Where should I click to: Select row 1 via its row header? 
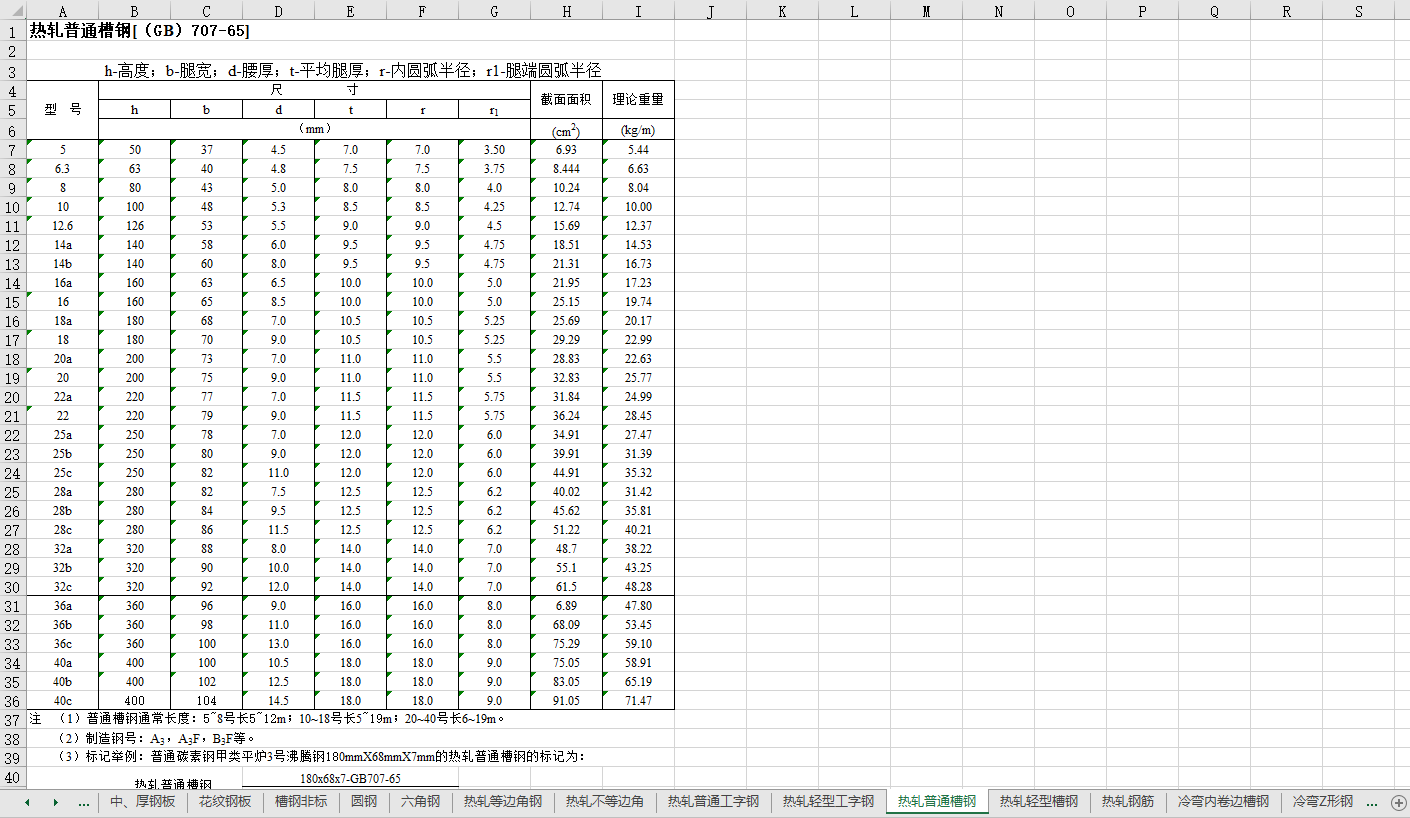pos(13,31)
